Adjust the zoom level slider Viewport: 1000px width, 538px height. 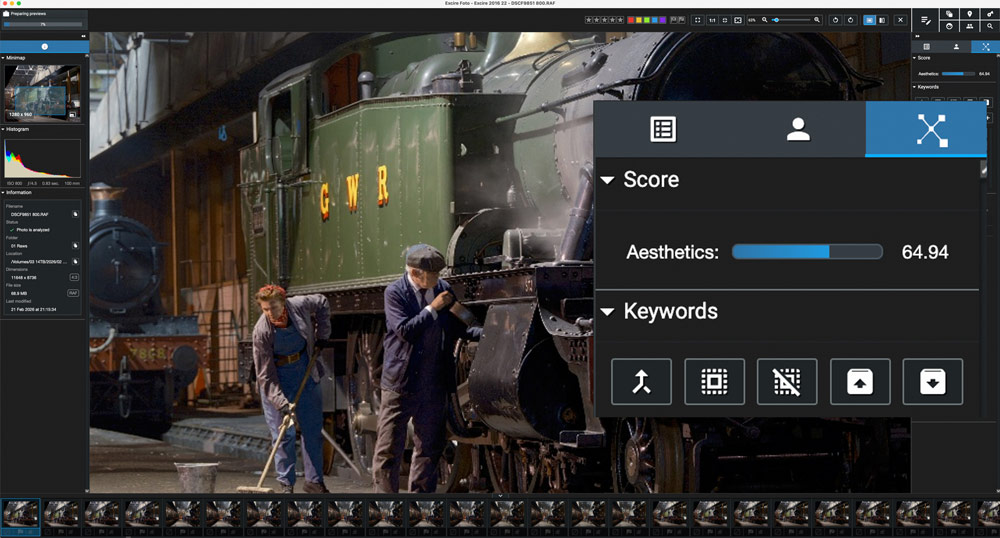click(x=793, y=20)
